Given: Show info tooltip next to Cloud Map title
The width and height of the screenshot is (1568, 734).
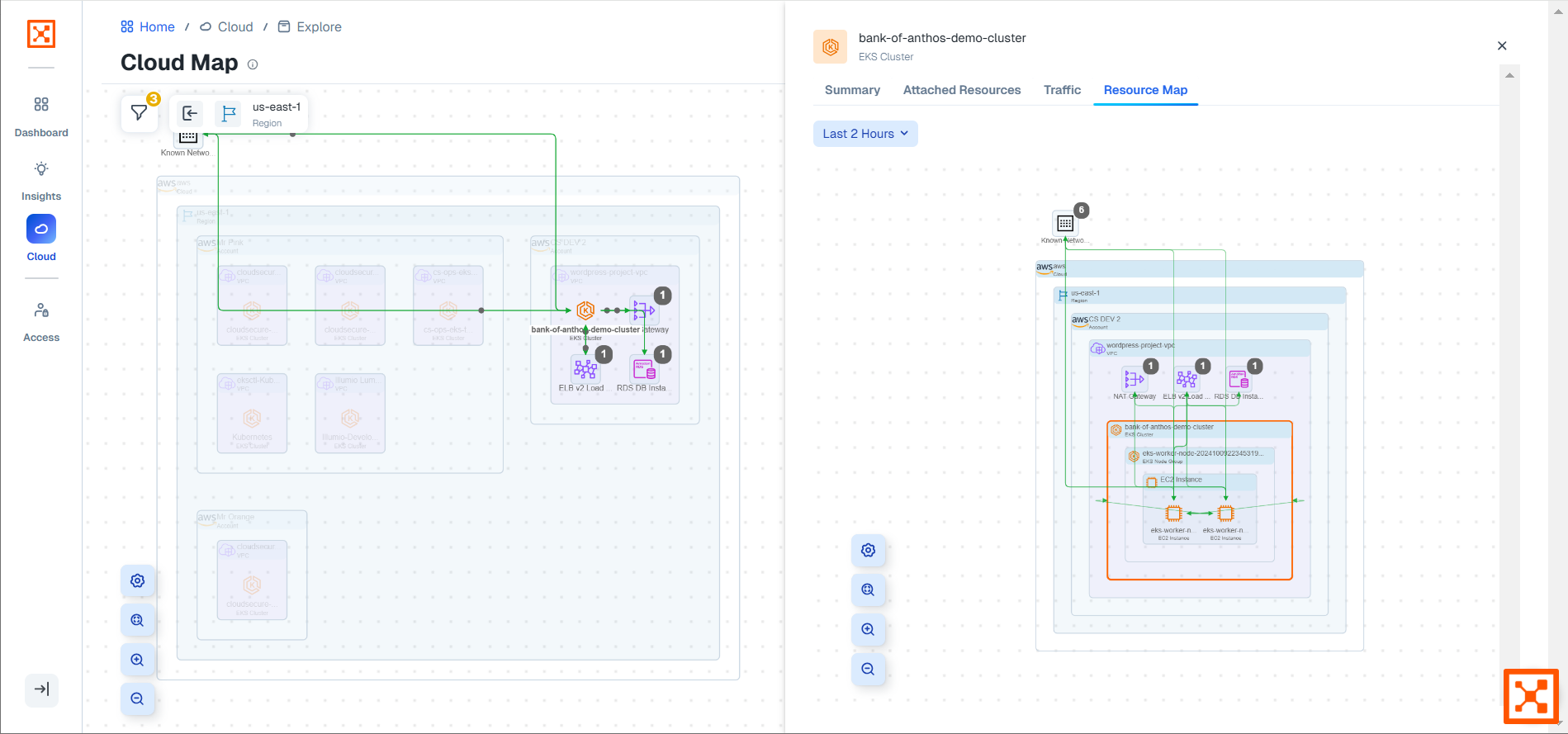Looking at the screenshot, I should (253, 64).
